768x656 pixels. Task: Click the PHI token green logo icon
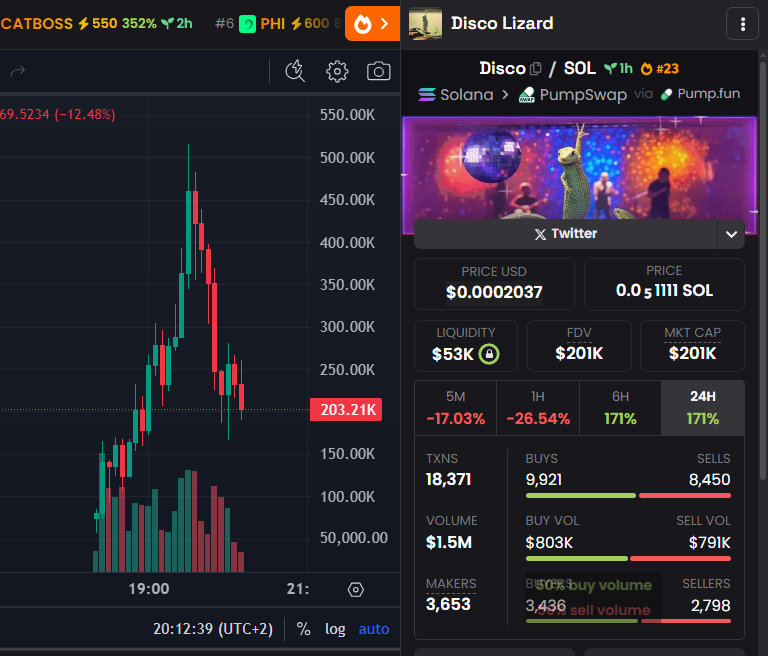click(247, 24)
